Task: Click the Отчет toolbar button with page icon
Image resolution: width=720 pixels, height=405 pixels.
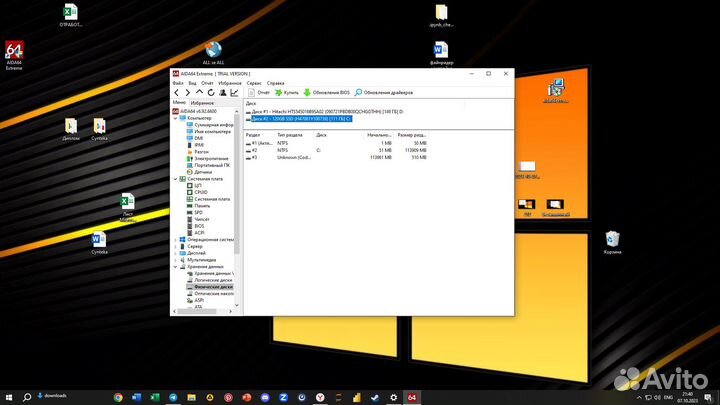Action: [259, 93]
